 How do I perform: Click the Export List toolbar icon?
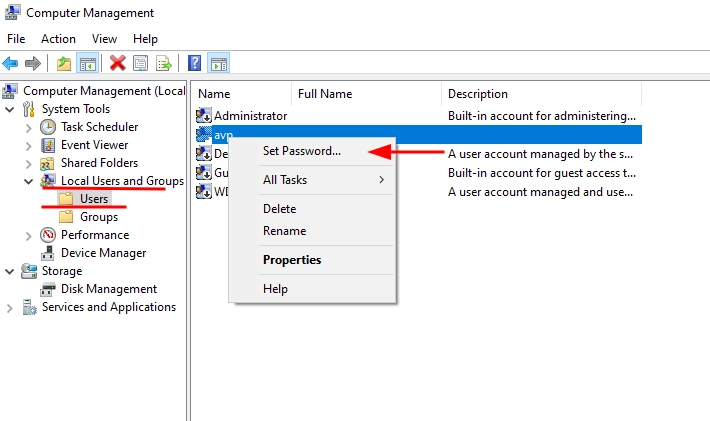pyautogui.click(x=163, y=63)
